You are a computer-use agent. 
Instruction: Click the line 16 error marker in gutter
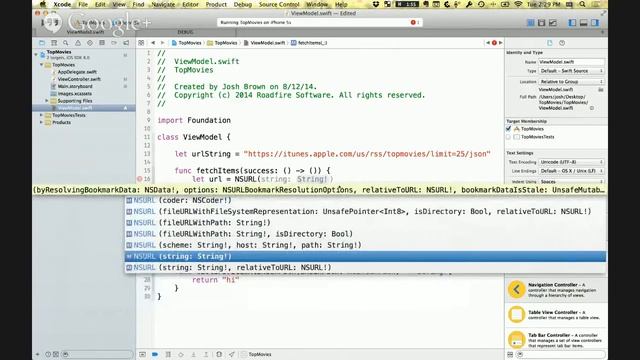140,179
